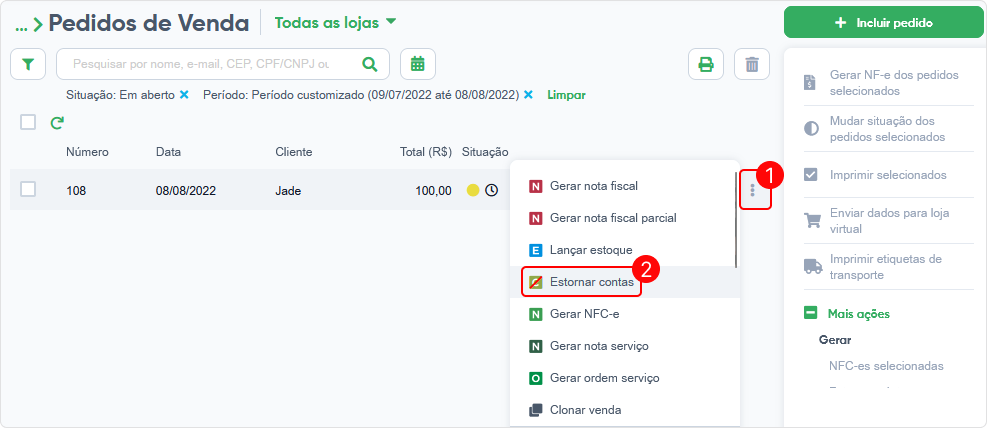Click the red N icon for Gerar nota fiscal
Image resolution: width=987 pixels, height=428 pixels.
[x=536, y=186]
